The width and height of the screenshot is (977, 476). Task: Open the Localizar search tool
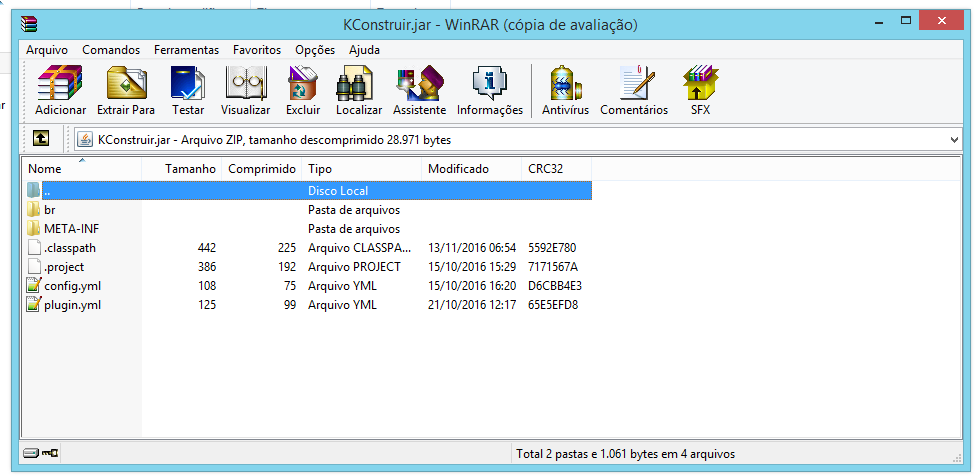(354, 82)
